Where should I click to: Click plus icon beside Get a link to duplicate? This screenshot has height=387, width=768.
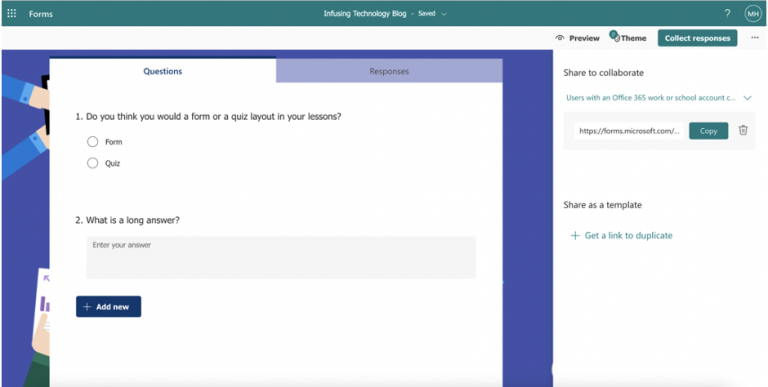[x=575, y=236]
